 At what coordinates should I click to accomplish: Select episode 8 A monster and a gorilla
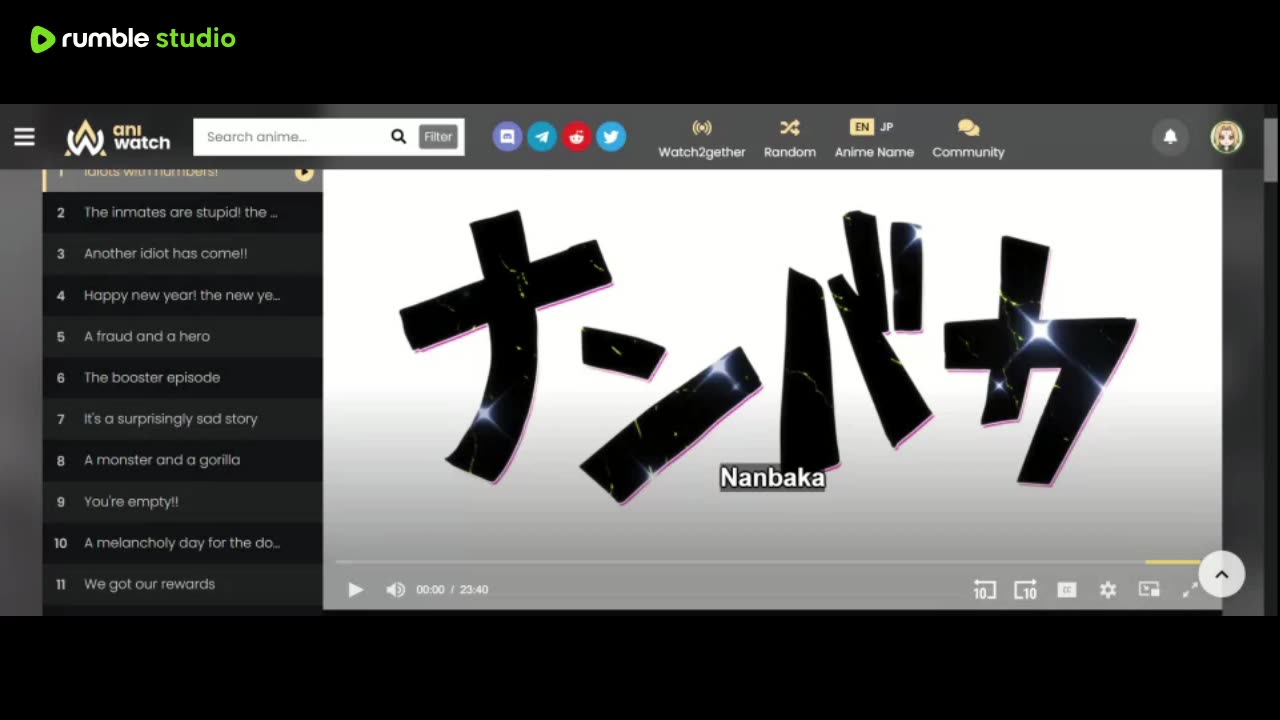click(x=182, y=460)
